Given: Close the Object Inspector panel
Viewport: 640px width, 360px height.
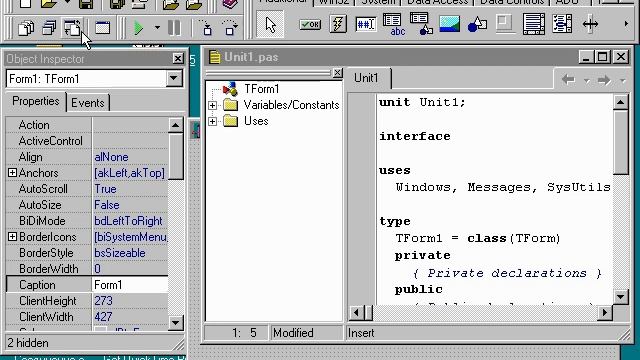Looking at the screenshot, I should [178, 59].
